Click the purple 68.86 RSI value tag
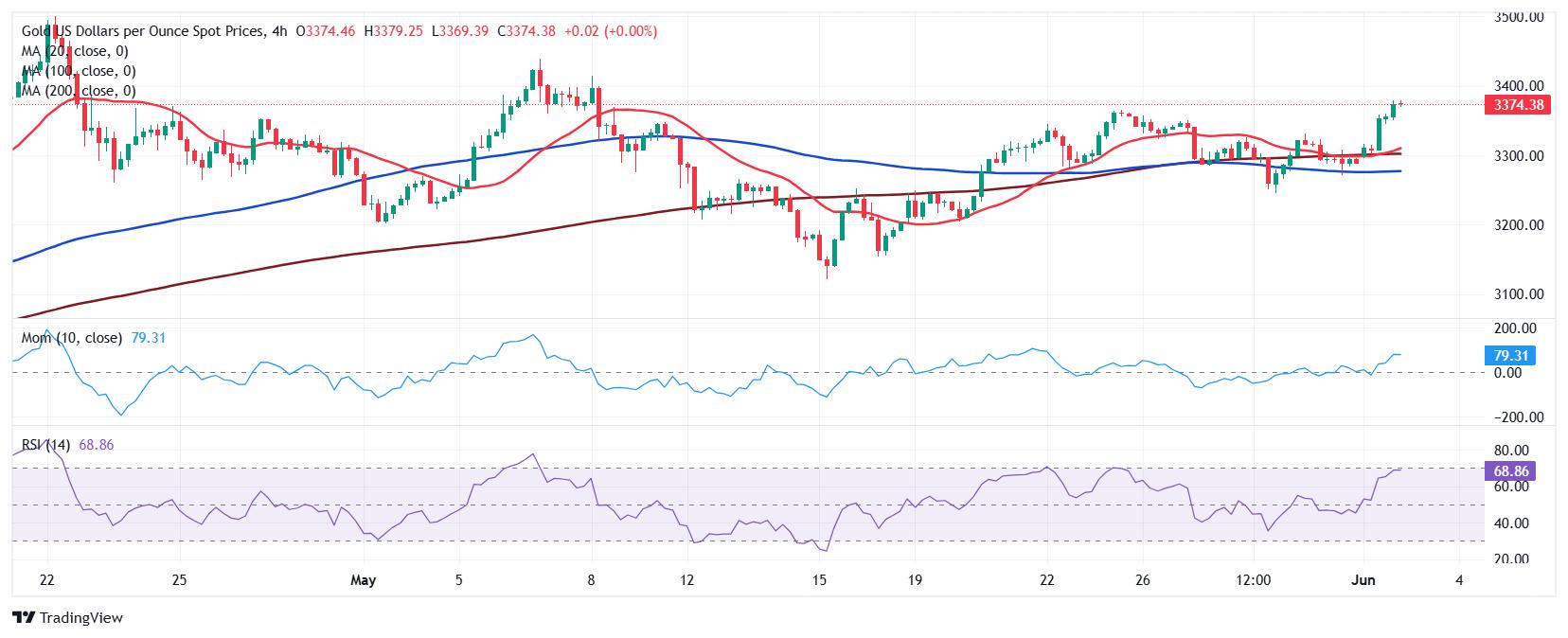 click(1510, 470)
